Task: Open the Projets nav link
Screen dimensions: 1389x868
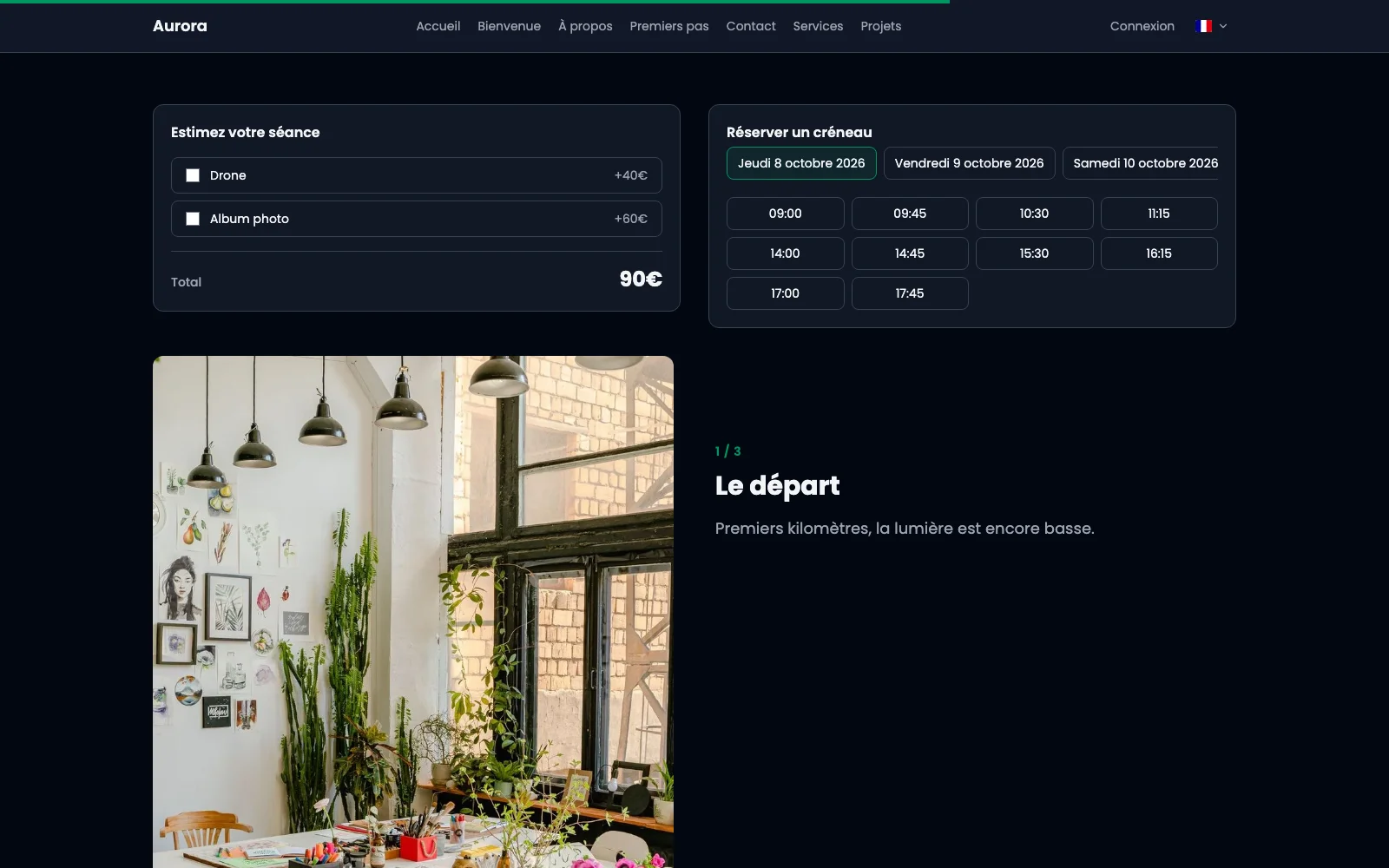Action: tap(881, 26)
